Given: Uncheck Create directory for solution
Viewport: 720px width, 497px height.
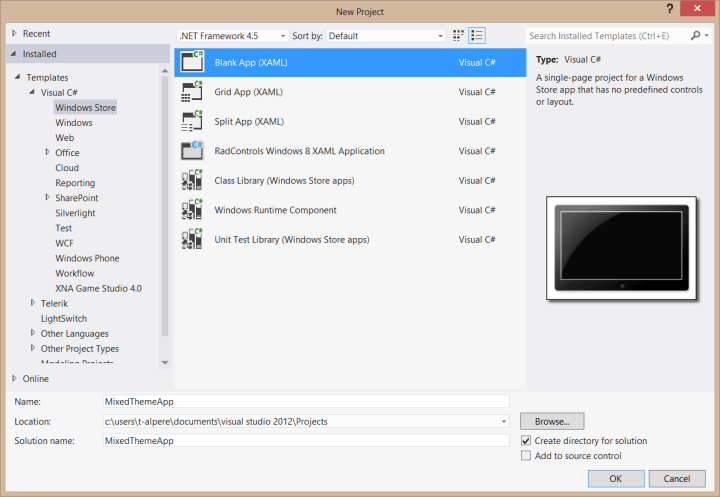Looking at the screenshot, I should point(527,441).
